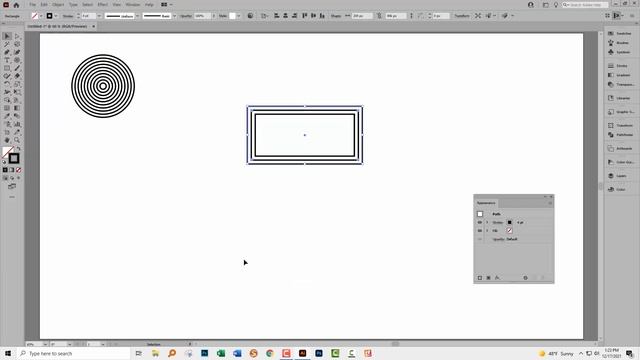This screenshot has height=360, width=640.
Task: Open the Graphic Styles panel
Action: [x=620, y=112]
